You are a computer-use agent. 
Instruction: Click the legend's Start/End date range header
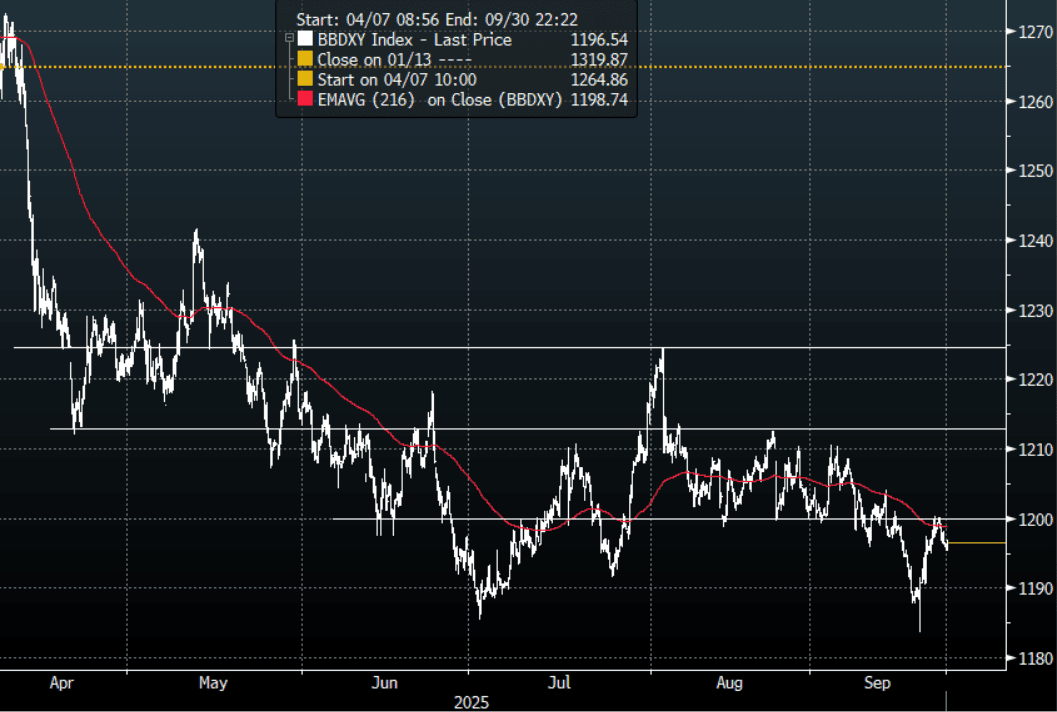coord(437,18)
